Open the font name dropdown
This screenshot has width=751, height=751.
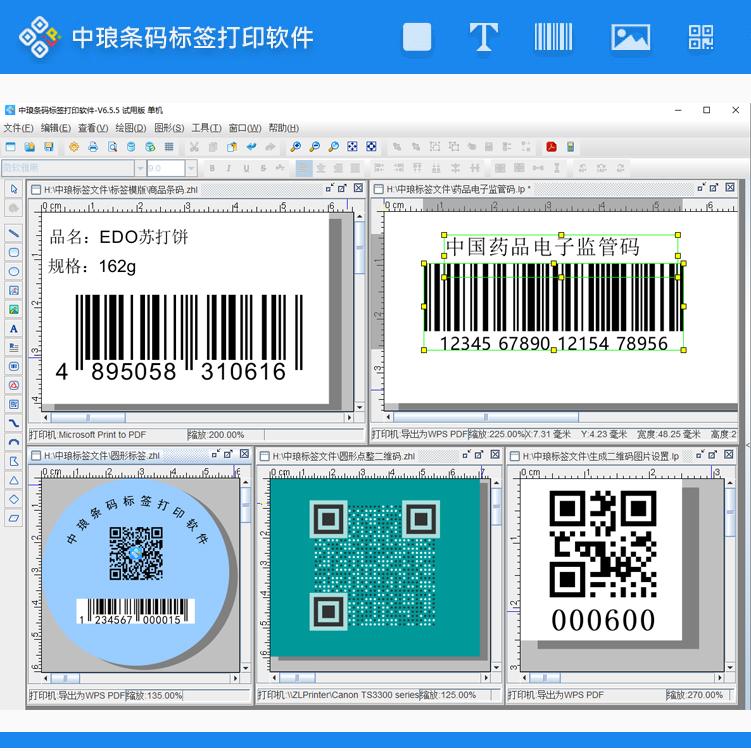tap(140, 168)
